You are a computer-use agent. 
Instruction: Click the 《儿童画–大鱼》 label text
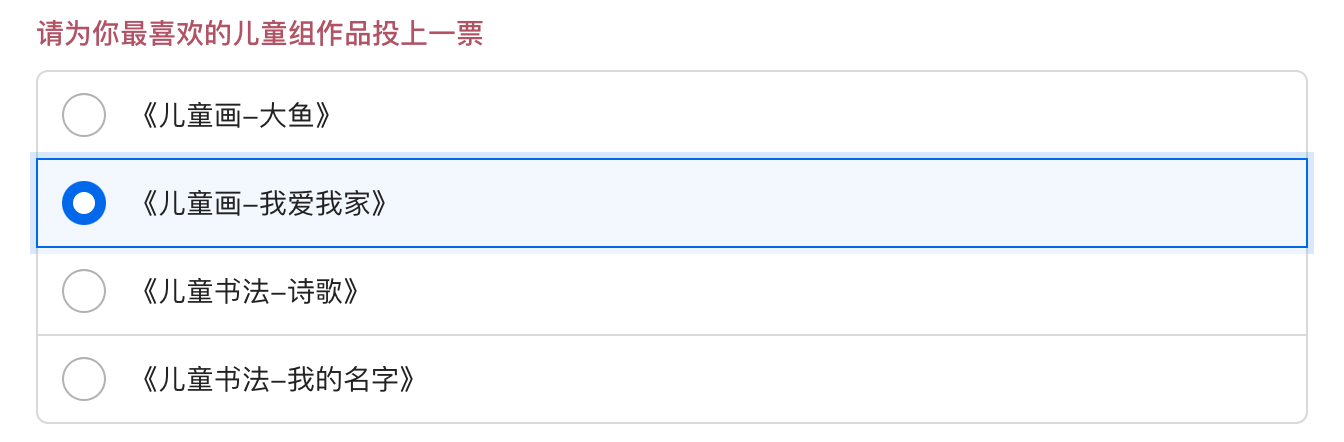tap(236, 116)
